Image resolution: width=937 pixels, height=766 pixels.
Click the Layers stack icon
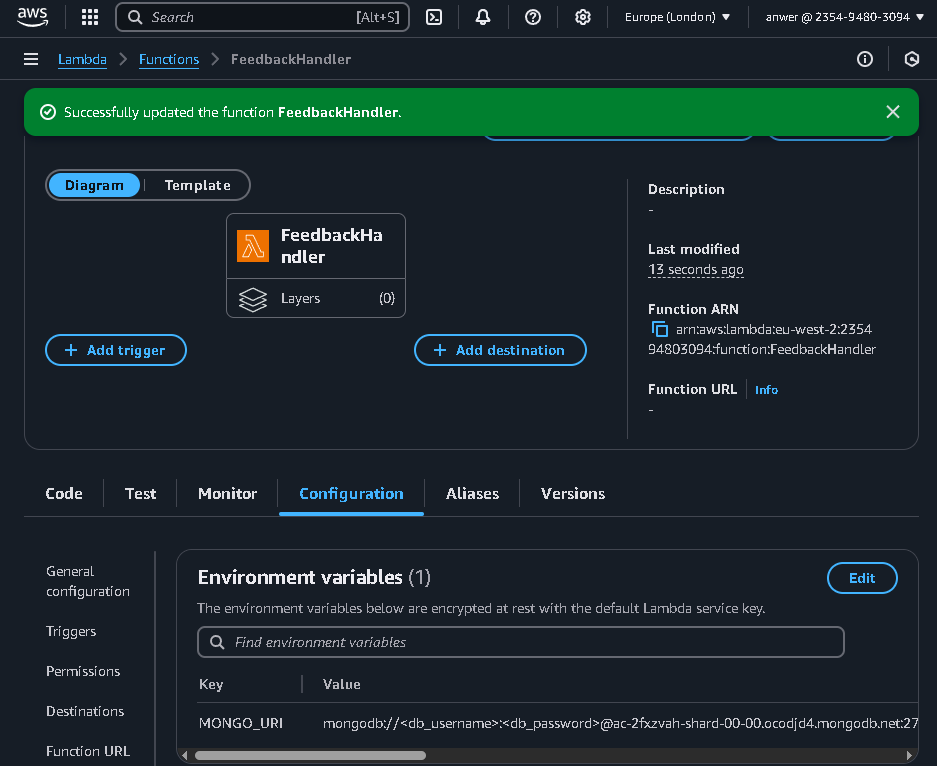coord(253,299)
